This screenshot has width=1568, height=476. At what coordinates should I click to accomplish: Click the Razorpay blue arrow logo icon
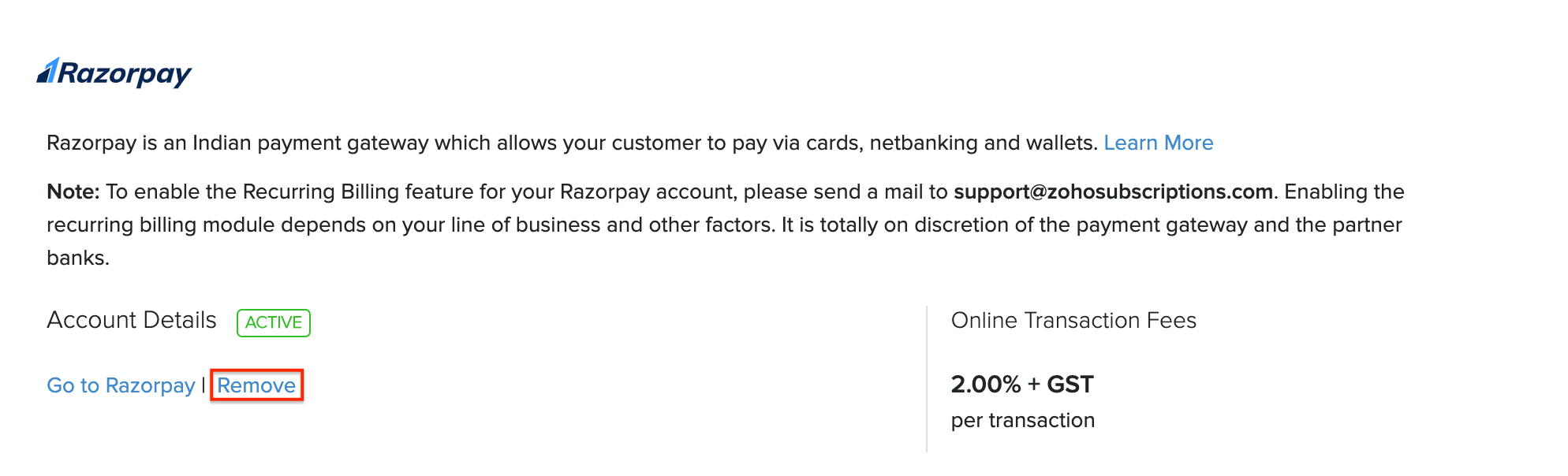pyautogui.click(x=48, y=71)
